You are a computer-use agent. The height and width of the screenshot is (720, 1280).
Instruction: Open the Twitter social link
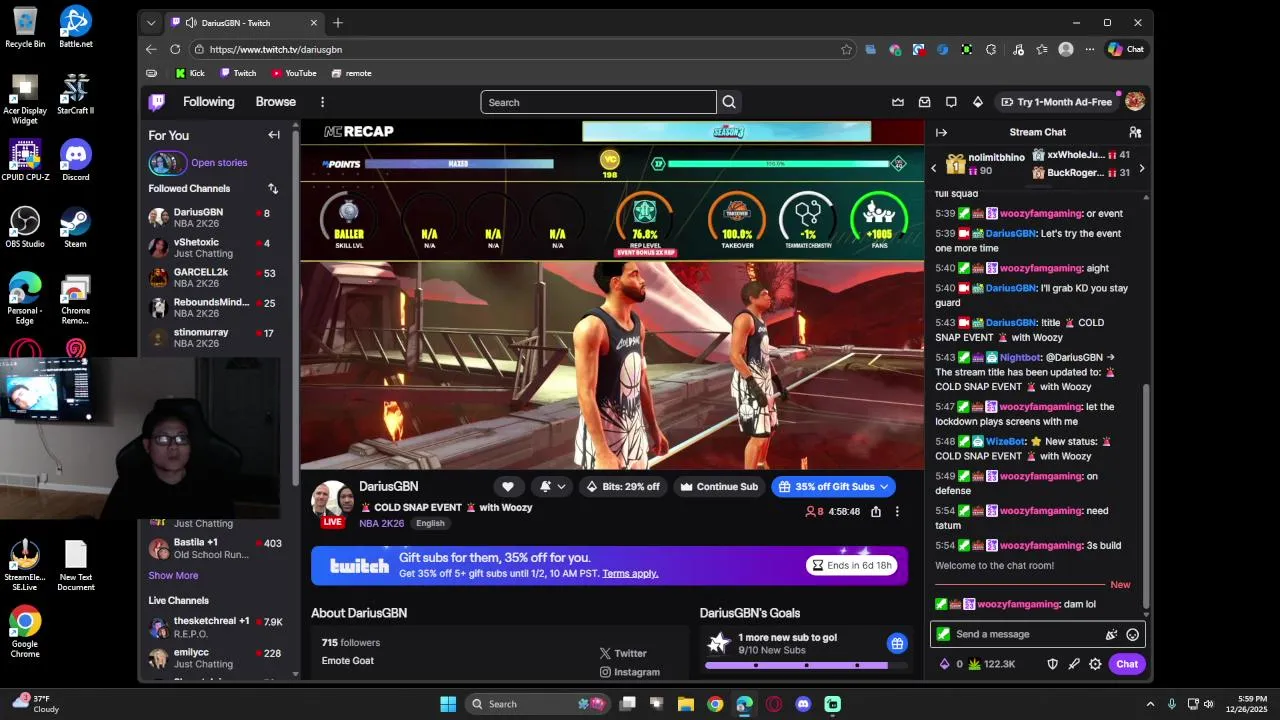click(622, 653)
